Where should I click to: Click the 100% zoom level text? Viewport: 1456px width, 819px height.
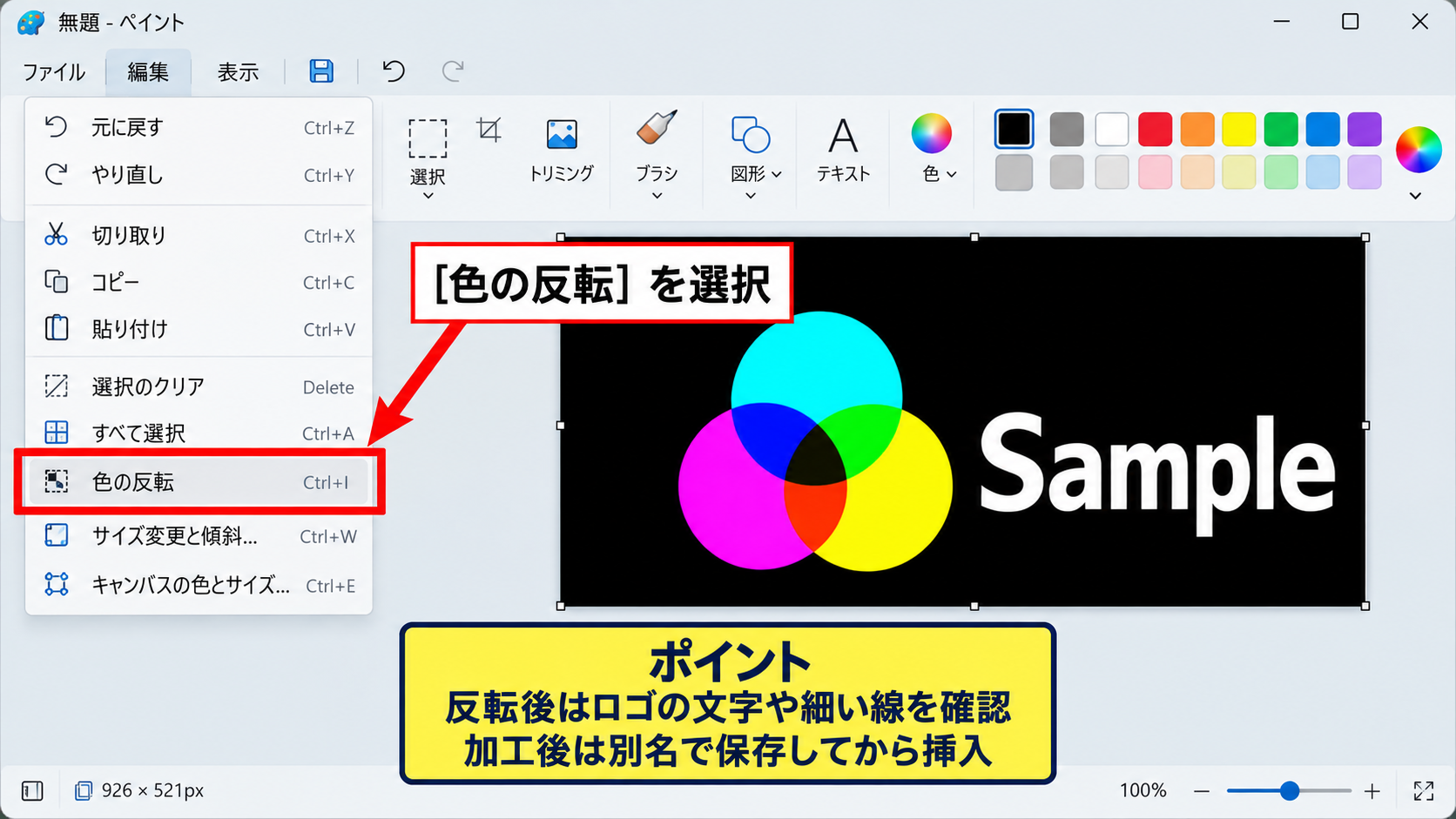click(1143, 790)
